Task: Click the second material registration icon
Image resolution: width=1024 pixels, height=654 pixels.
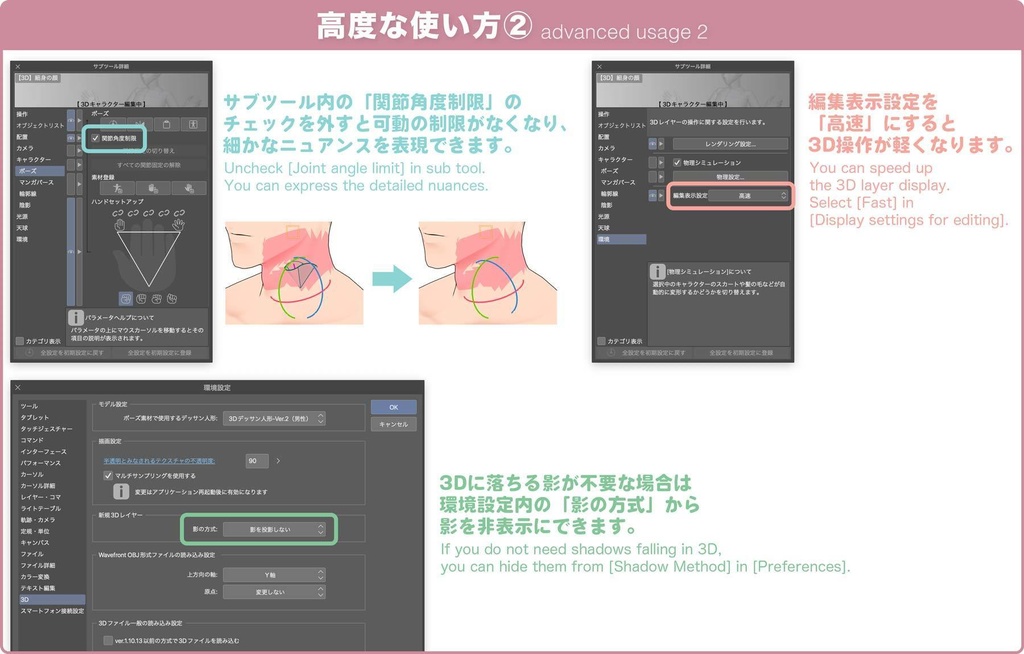Action: [x=156, y=187]
